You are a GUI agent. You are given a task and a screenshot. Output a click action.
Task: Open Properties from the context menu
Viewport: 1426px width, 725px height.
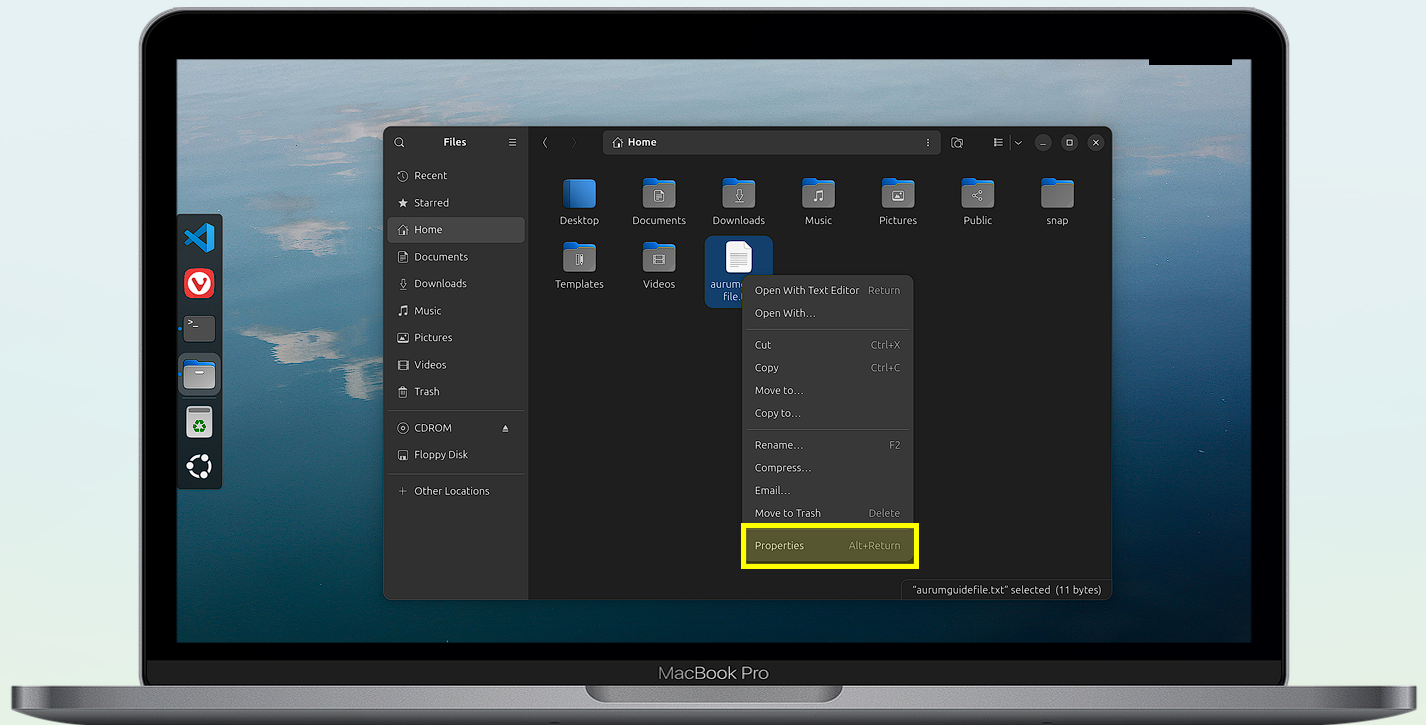827,546
